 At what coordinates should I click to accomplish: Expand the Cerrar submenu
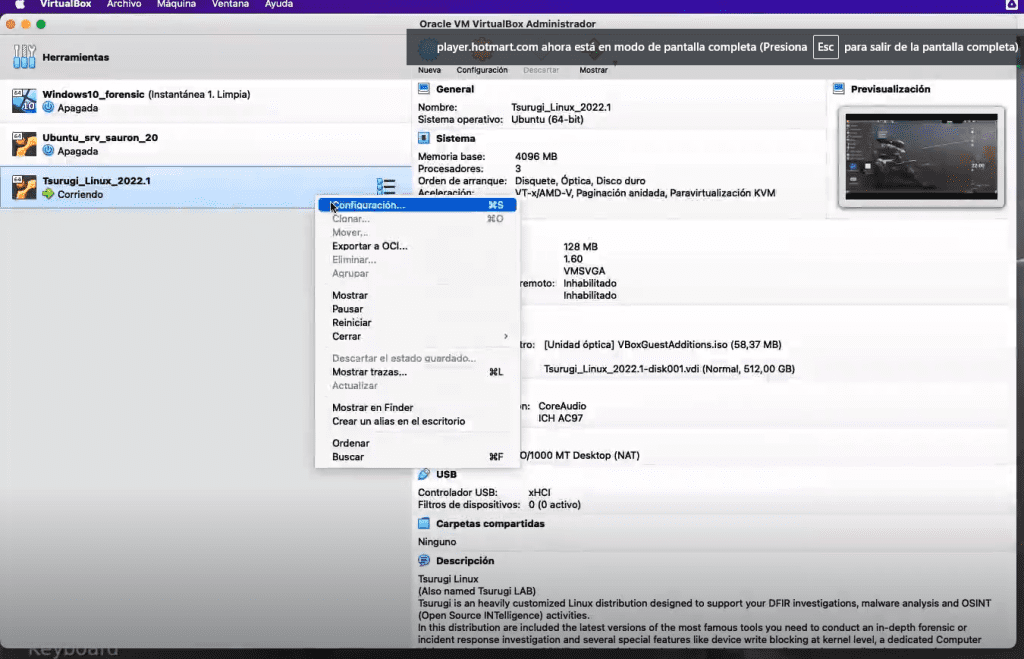click(417, 336)
